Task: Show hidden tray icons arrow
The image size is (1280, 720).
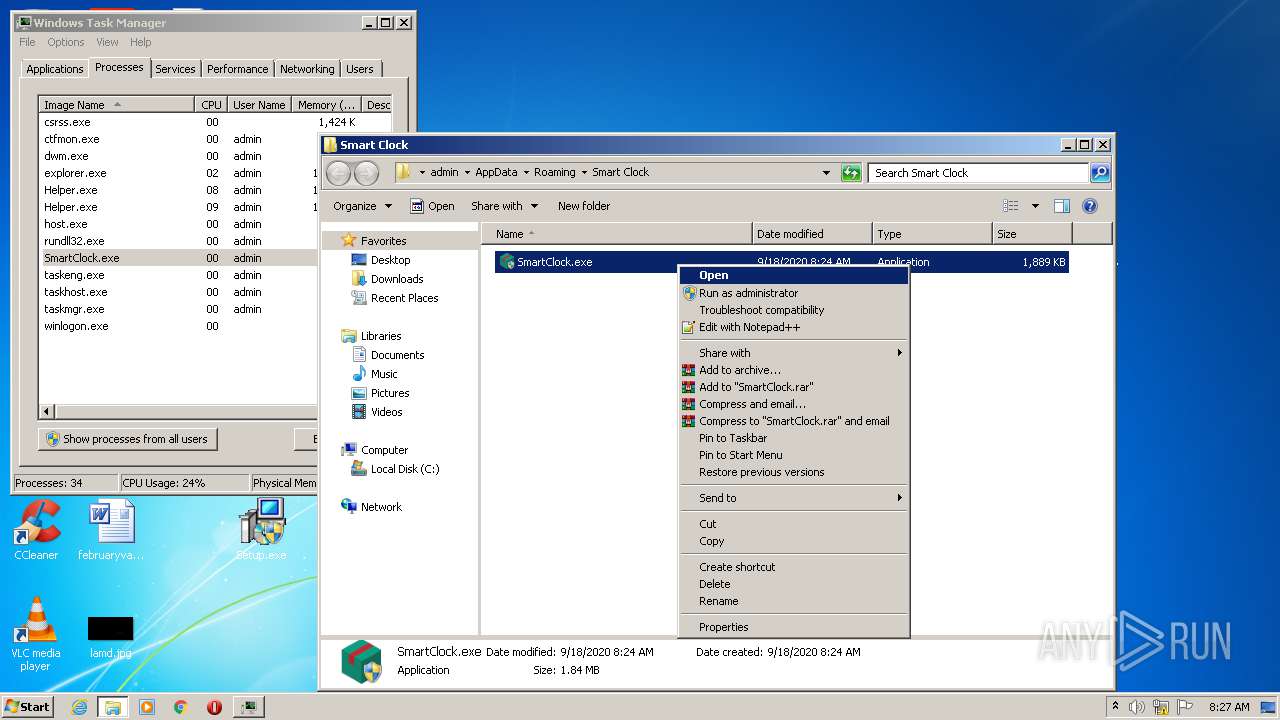Action: click(x=1115, y=707)
